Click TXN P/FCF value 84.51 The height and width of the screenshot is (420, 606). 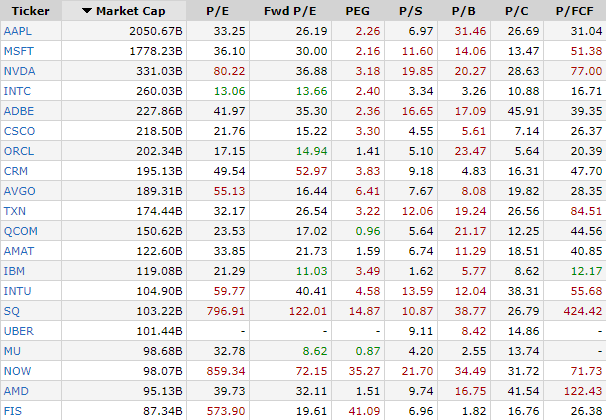[x=586, y=211]
